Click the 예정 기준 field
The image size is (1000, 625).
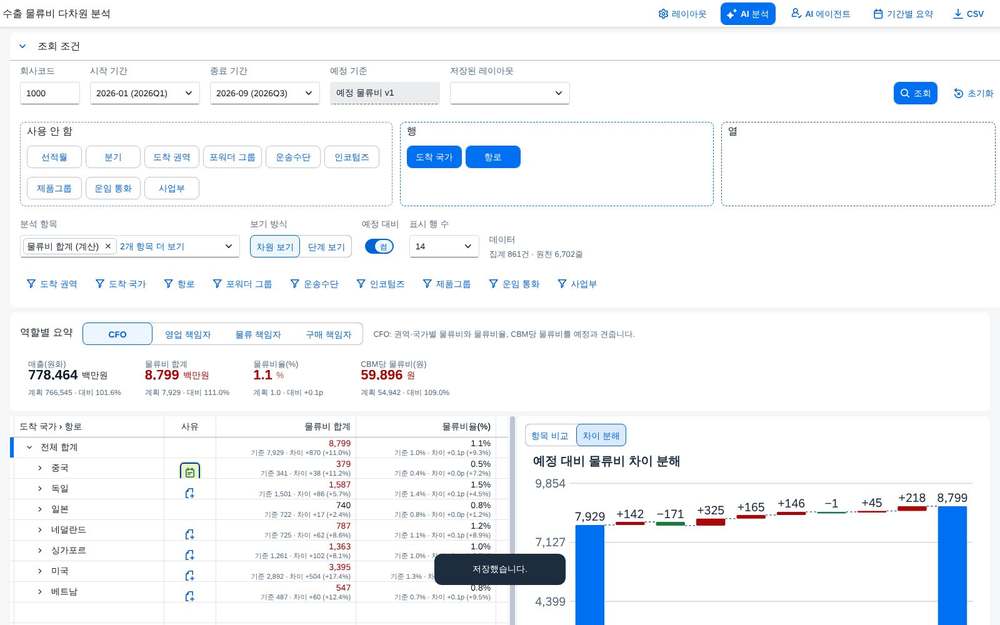[385, 93]
